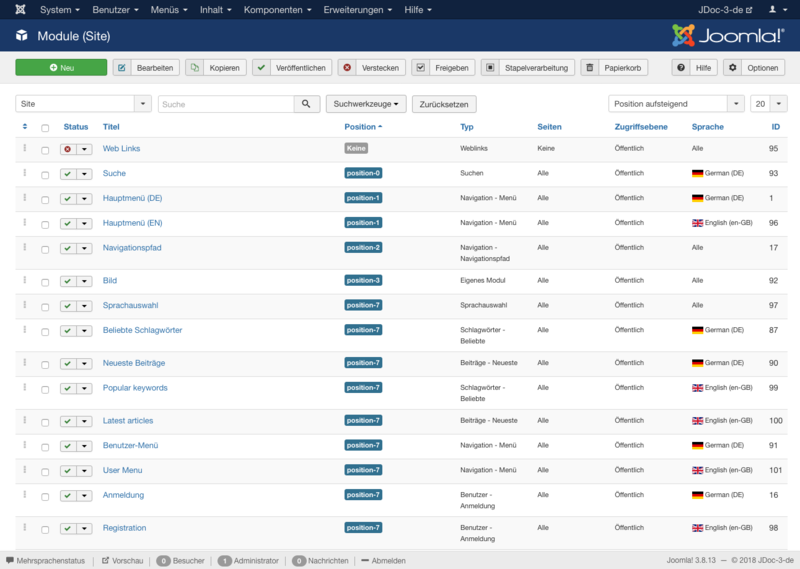Open the Beliebte Schlagwörter module link
Viewport: 800px width, 569px height.
(142, 330)
